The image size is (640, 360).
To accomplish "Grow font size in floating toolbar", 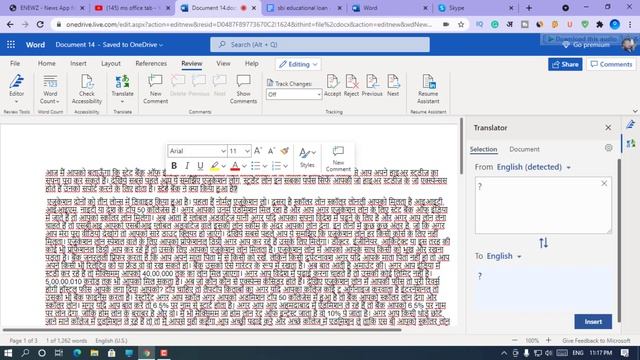I will coord(258,151).
